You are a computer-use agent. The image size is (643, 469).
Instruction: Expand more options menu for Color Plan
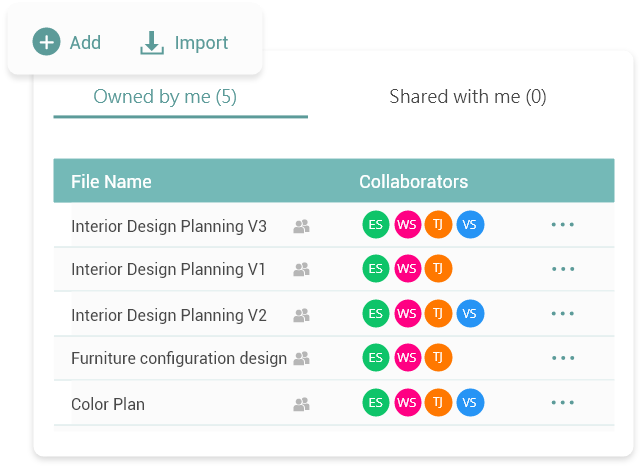point(563,403)
